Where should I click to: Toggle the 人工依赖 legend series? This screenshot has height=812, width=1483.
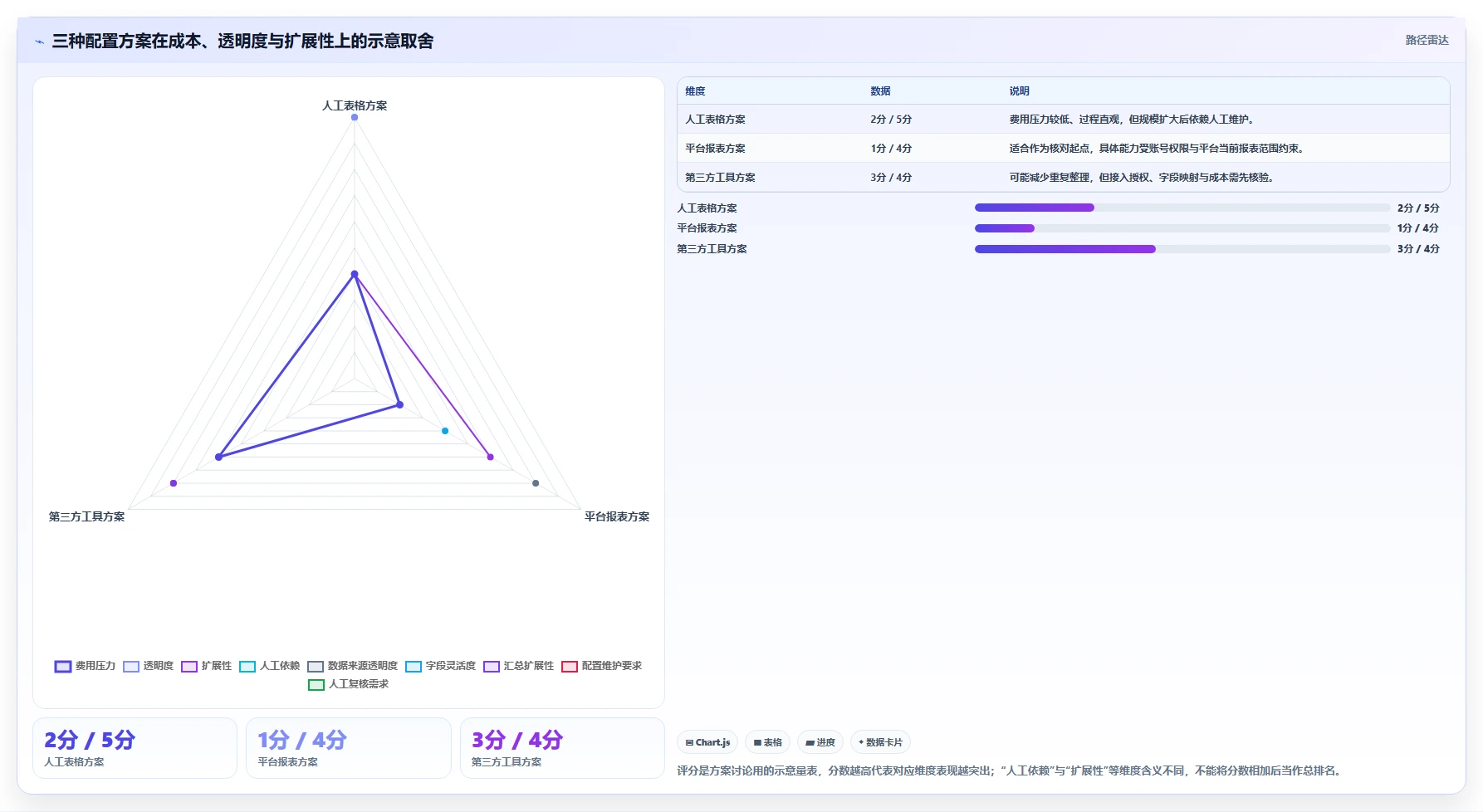[269, 666]
